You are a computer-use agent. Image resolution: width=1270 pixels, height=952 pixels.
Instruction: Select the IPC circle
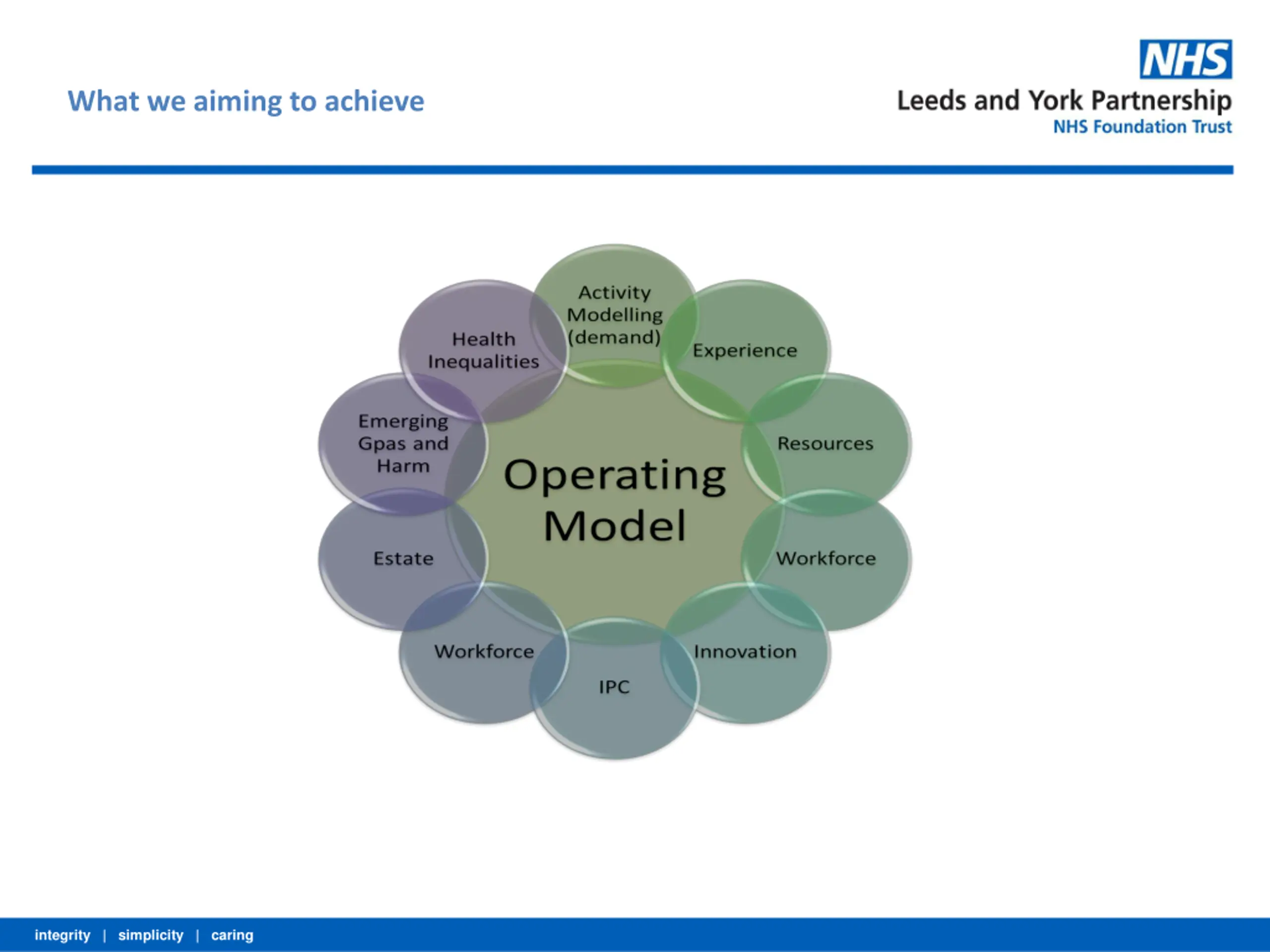click(614, 688)
